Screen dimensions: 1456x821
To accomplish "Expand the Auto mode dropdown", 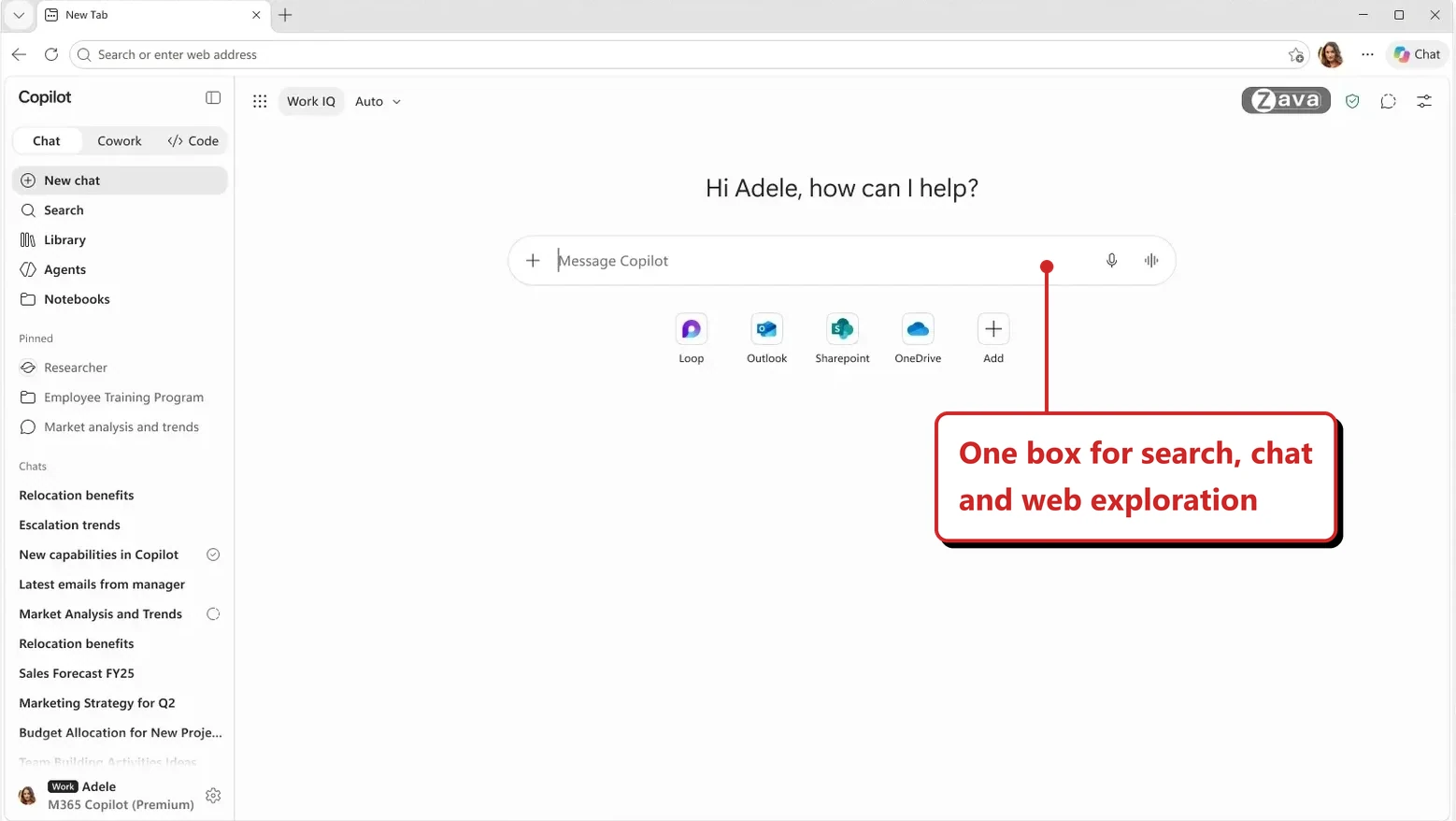I will click(x=378, y=101).
